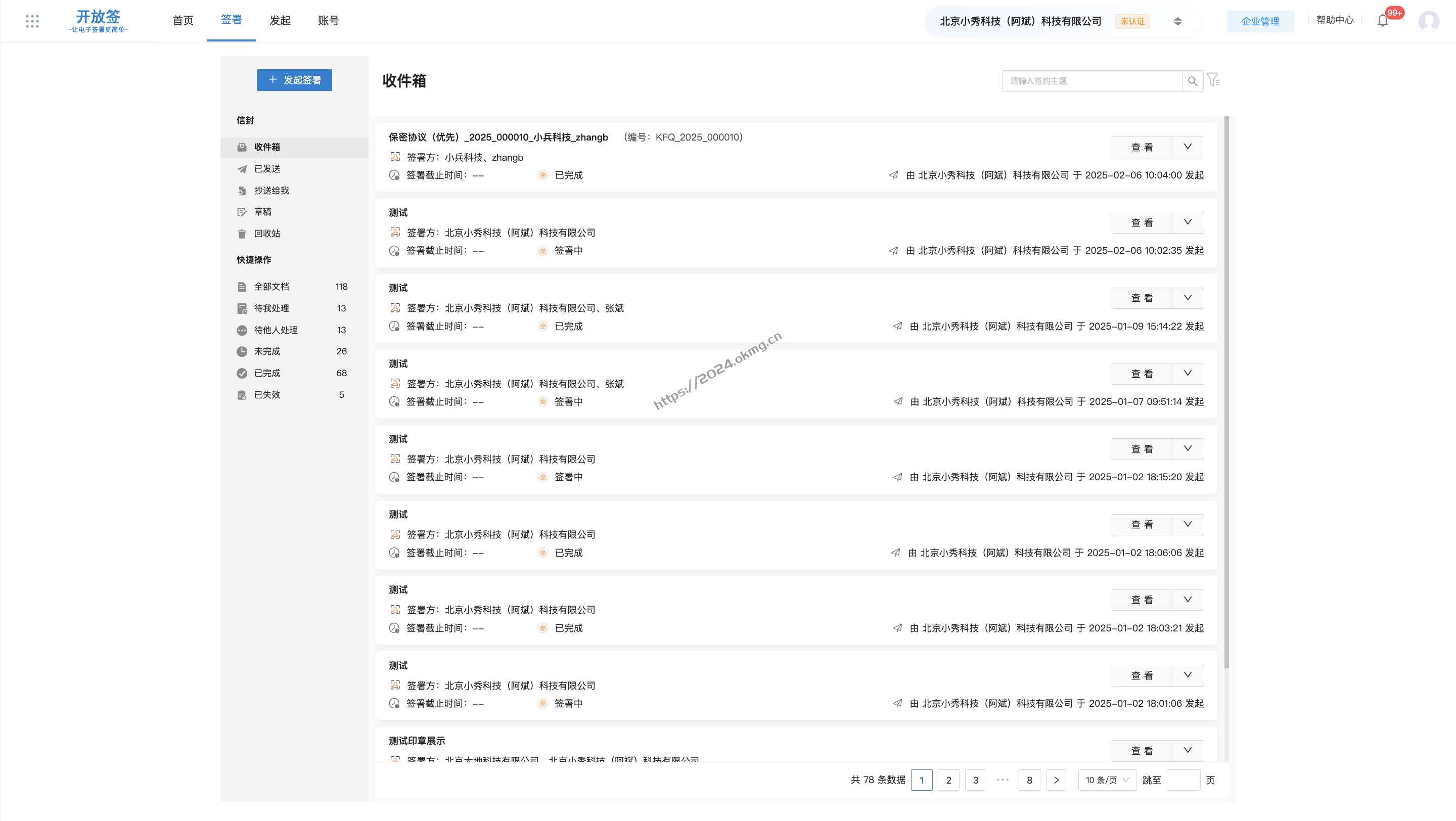Screen dimensions: 1456x821
Task: Click the search magnifier icon
Action: coord(1192,81)
